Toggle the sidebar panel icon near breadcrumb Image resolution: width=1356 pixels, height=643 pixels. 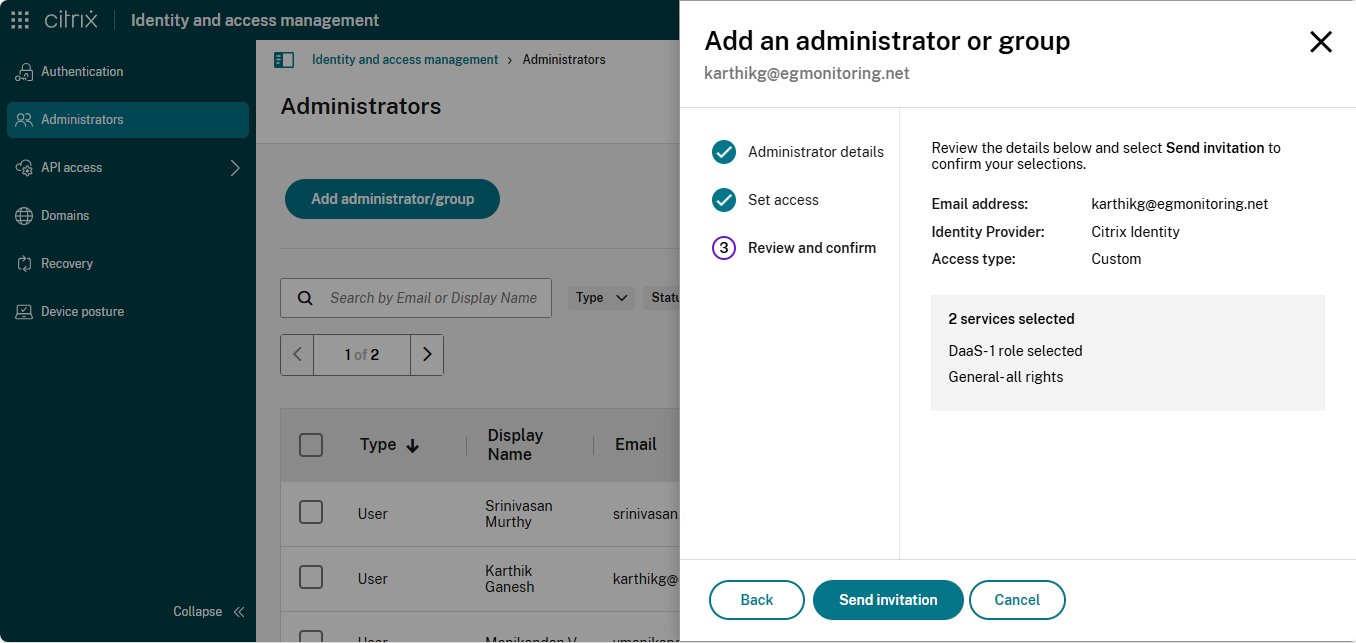[284, 60]
